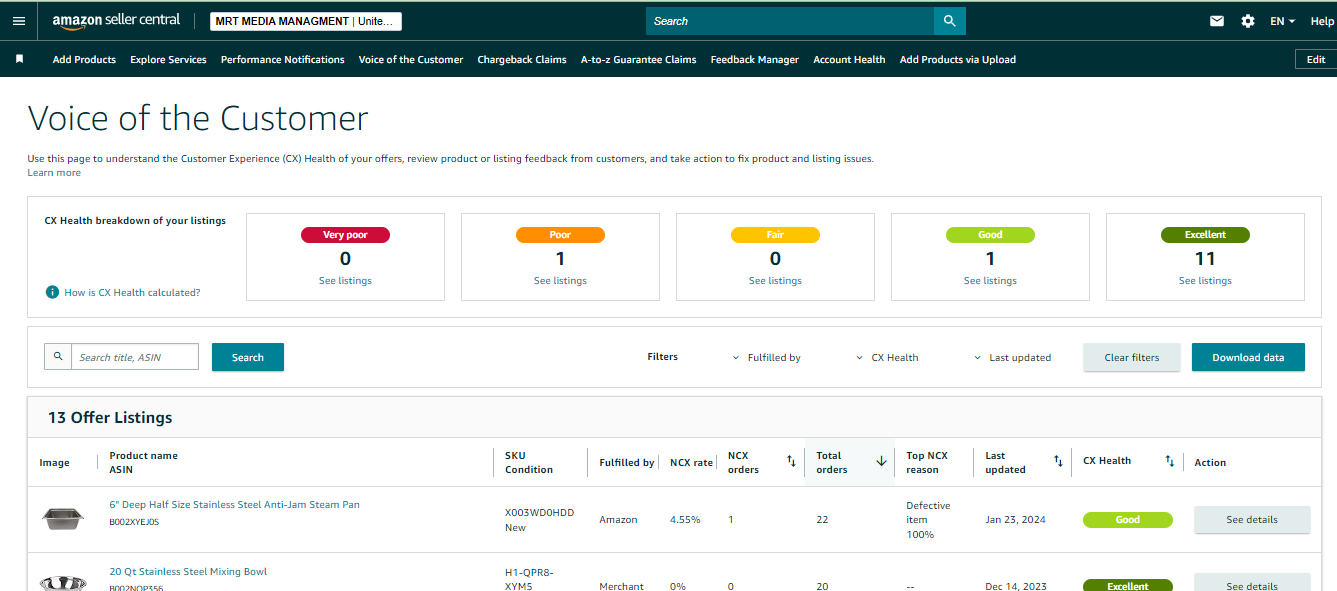Click the NCX rate column header

691,463
